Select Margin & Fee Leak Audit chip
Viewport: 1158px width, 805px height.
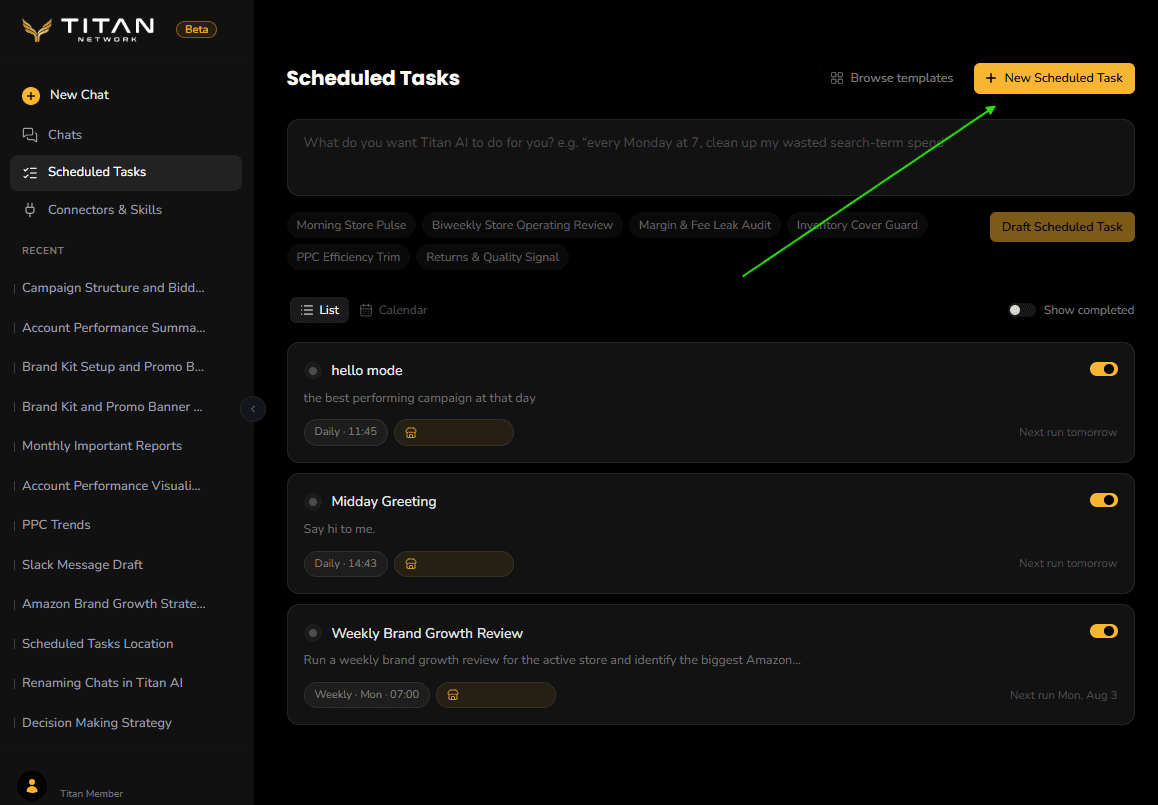(x=705, y=225)
